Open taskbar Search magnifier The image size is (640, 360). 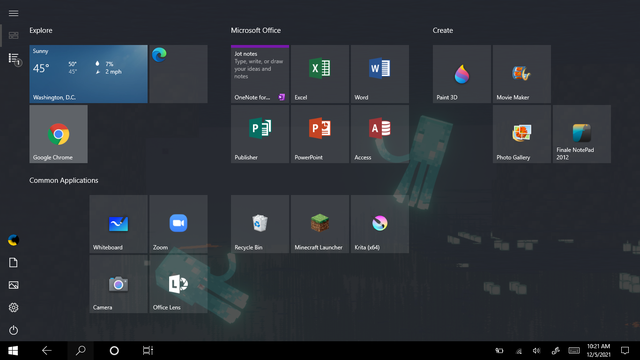pyautogui.click(x=80, y=351)
